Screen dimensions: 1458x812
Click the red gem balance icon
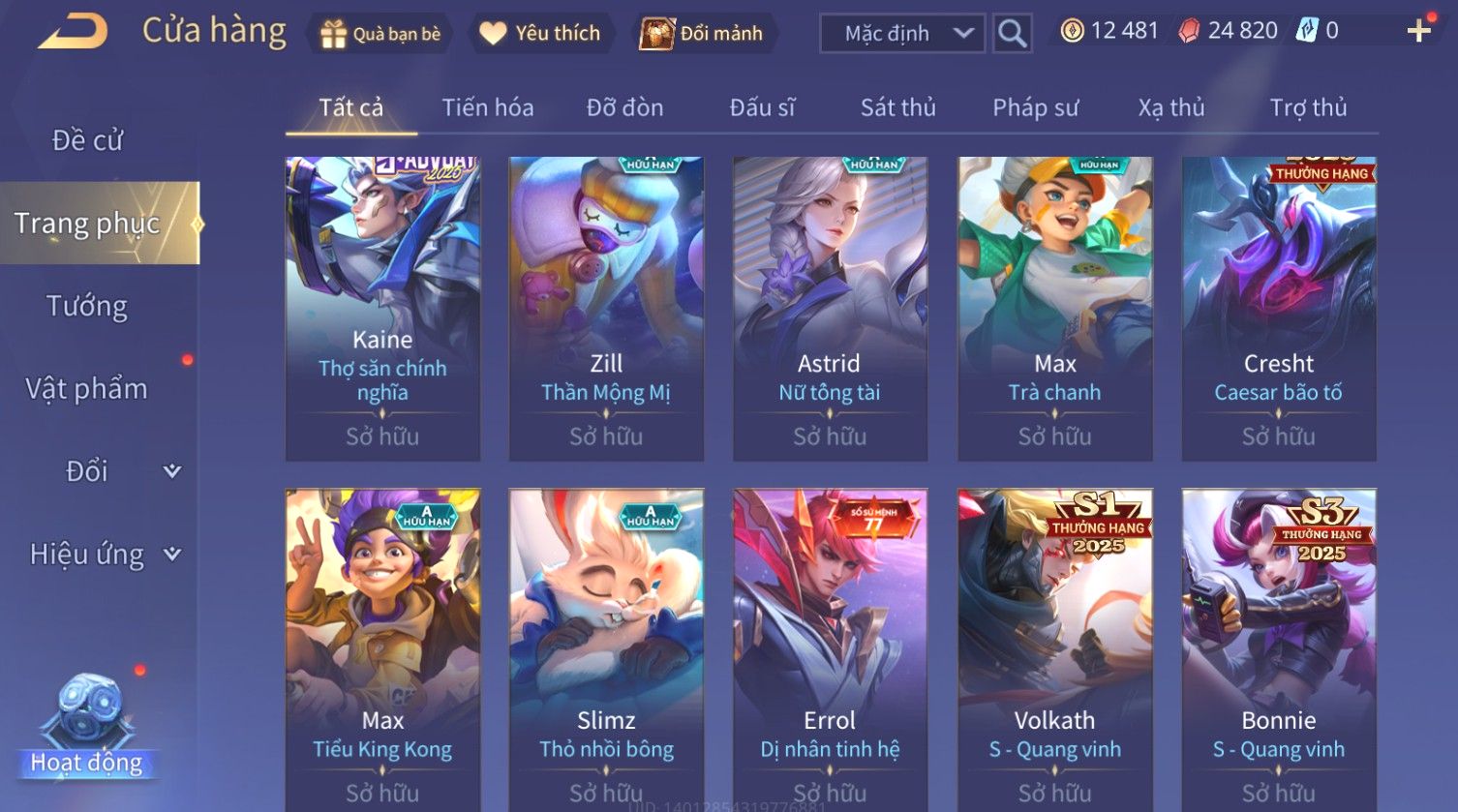click(x=1188, y=31)
